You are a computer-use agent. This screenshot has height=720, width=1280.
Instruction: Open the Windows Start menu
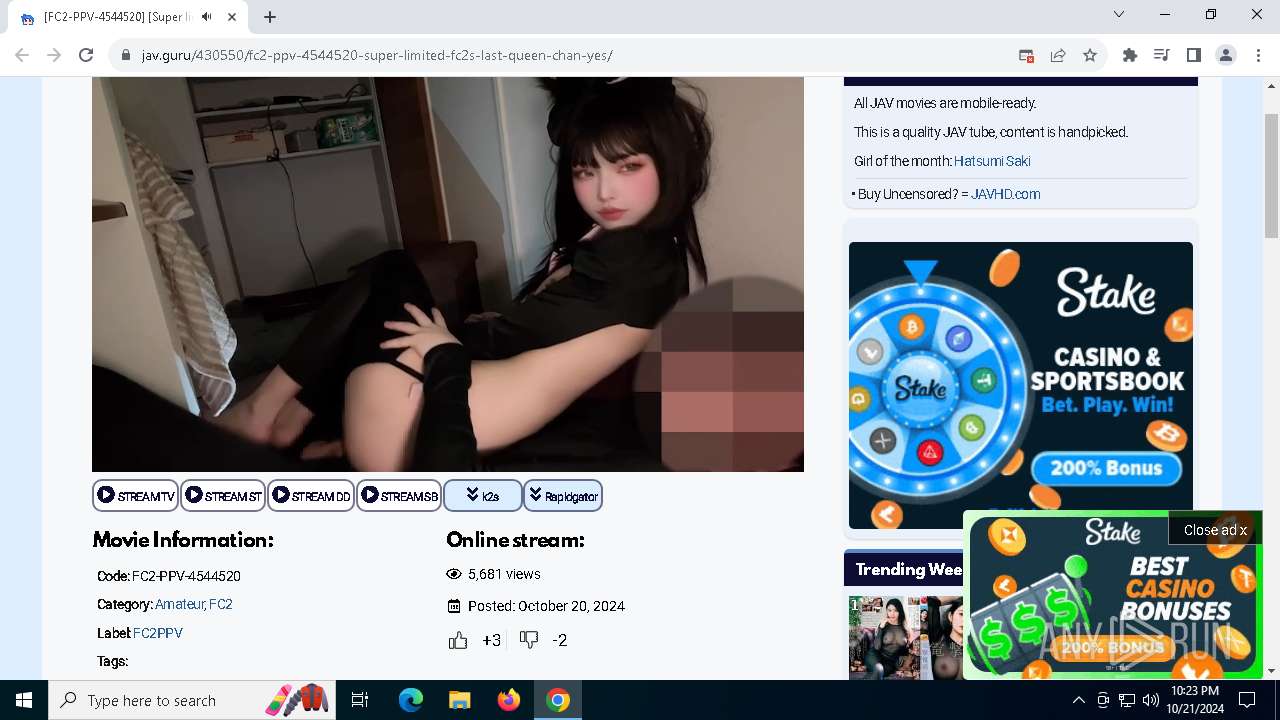24,700
